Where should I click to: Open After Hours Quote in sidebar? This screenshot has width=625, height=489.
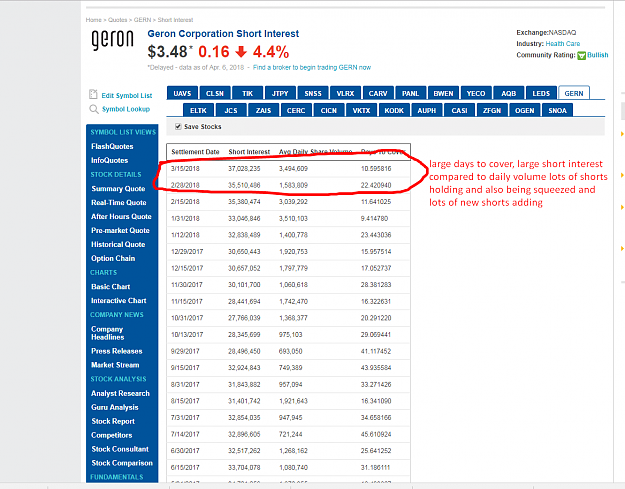(121, 216)
